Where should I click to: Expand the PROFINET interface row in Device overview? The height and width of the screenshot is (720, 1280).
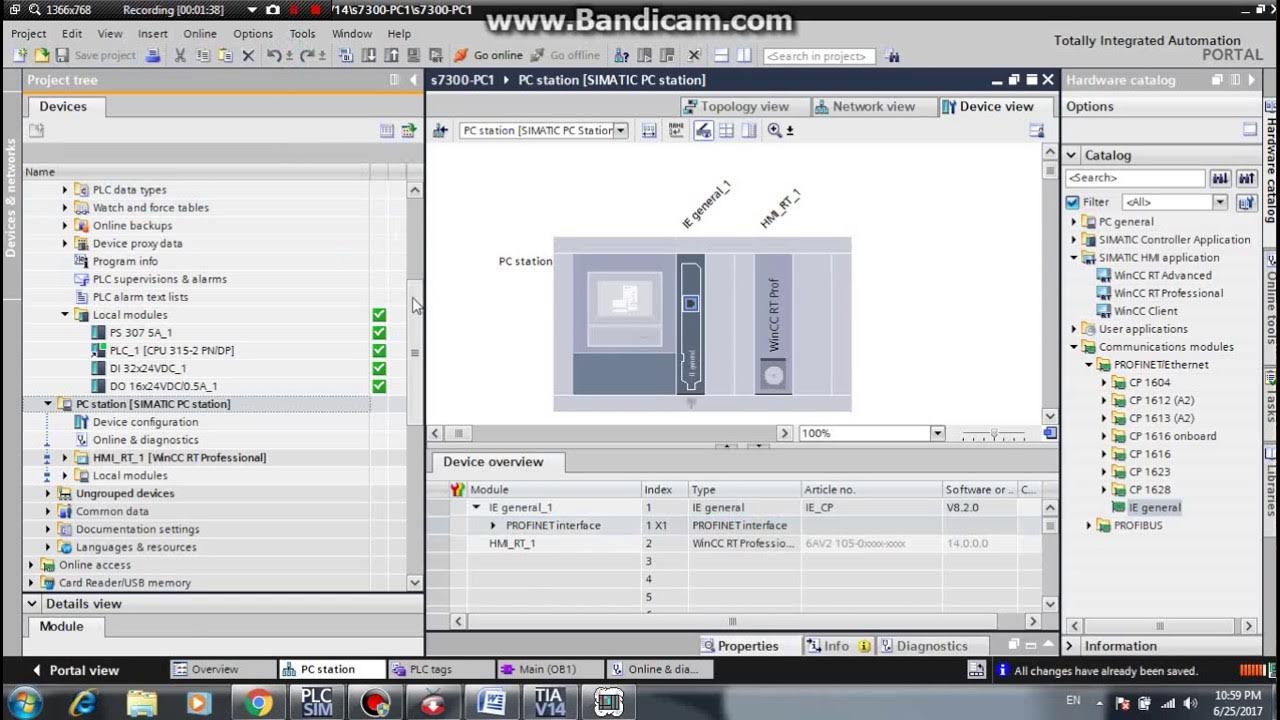tap(493, 526)
